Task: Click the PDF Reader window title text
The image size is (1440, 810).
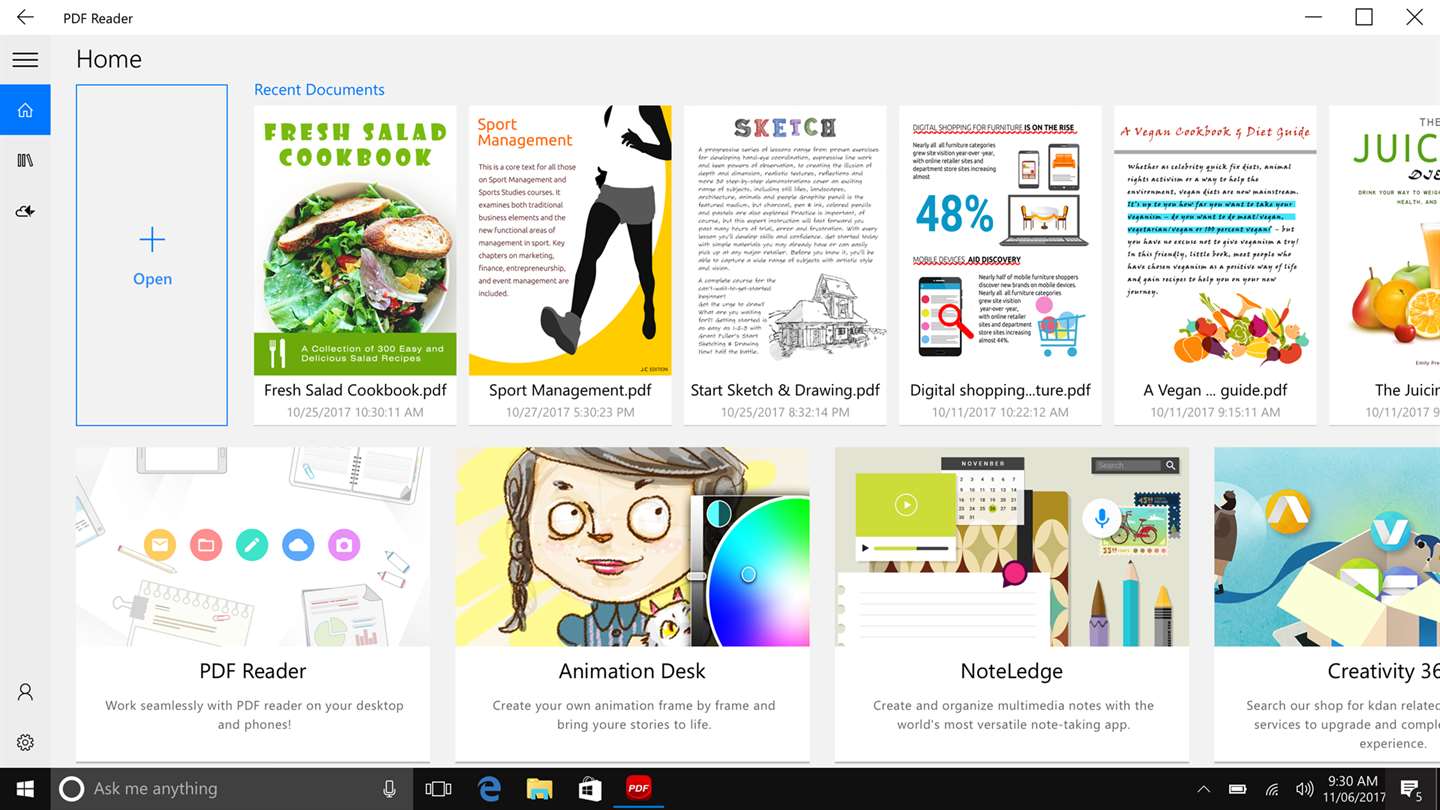Action: (98, 18)
